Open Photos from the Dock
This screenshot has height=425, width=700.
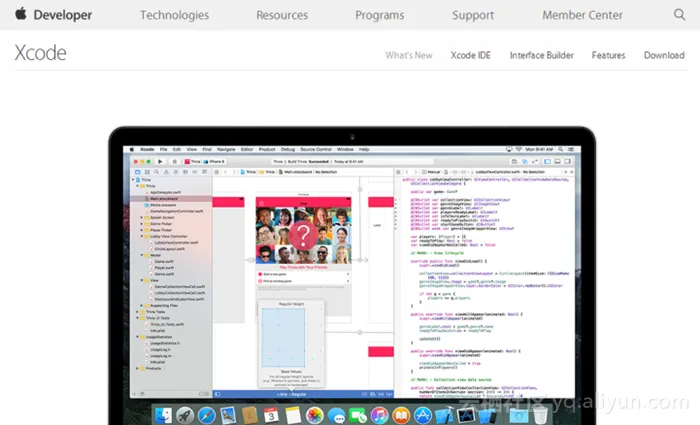(x=314, y=415)
